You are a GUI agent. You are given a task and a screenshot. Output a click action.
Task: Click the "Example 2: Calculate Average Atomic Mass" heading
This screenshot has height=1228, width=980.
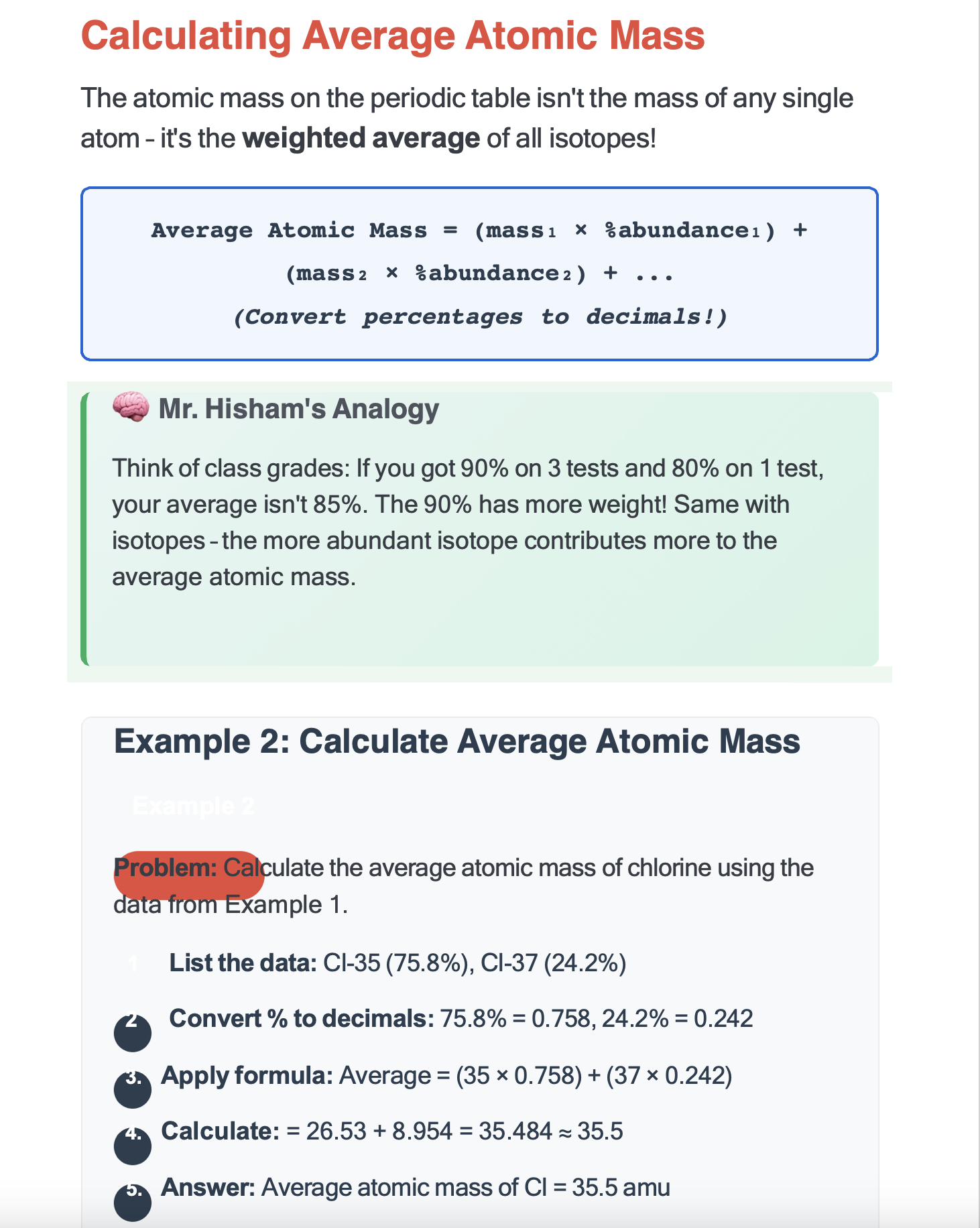[456, 741]
